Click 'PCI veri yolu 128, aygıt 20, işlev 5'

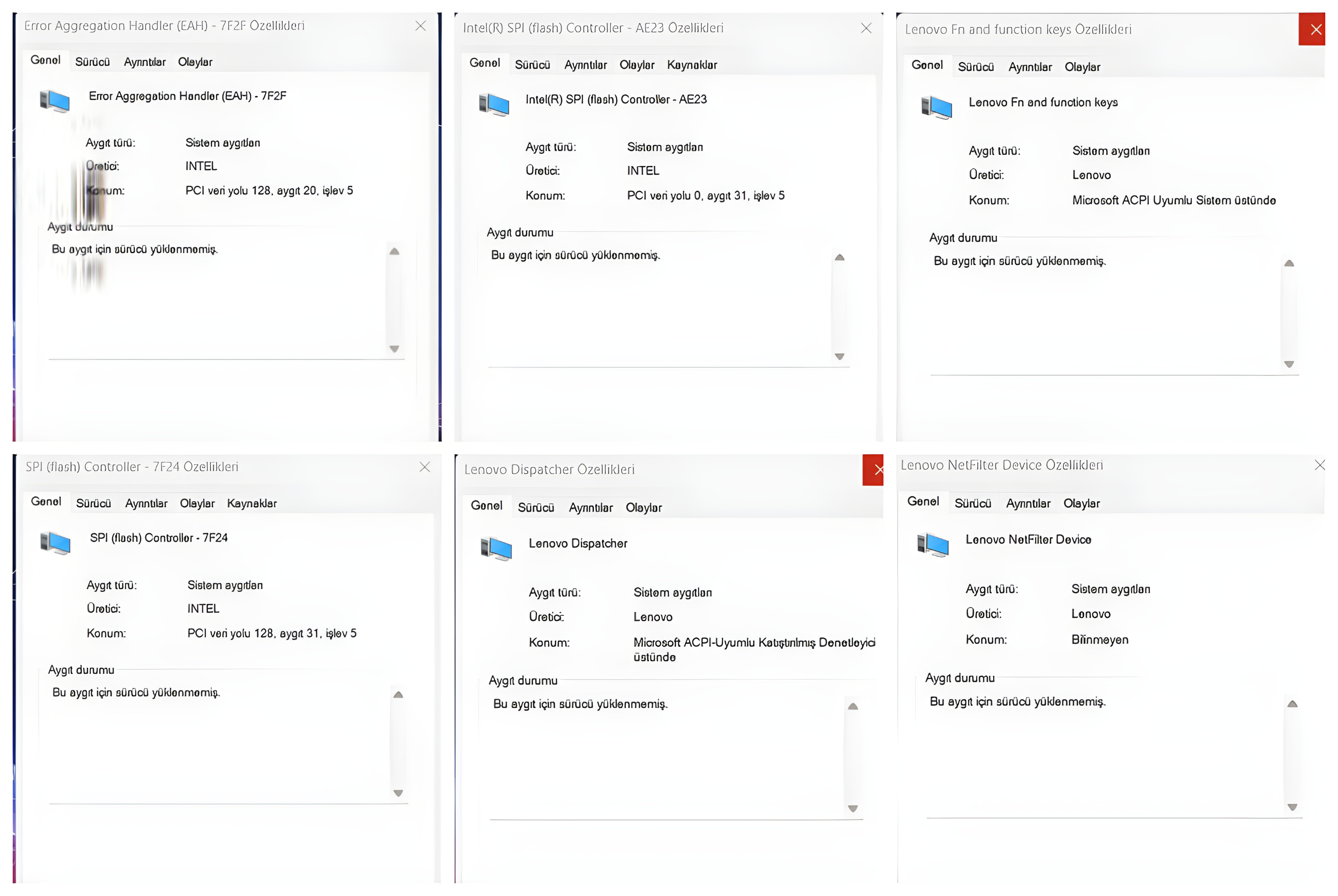(x=269, y=191)
